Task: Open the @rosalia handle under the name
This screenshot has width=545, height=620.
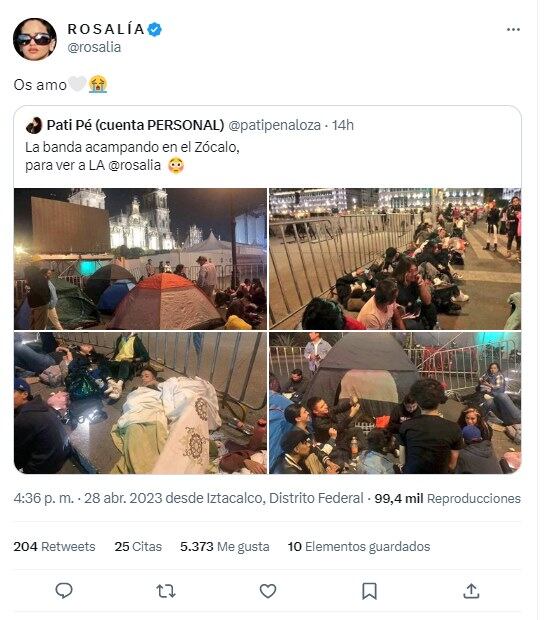Action: pyautogui.click(x=94, y=47)
